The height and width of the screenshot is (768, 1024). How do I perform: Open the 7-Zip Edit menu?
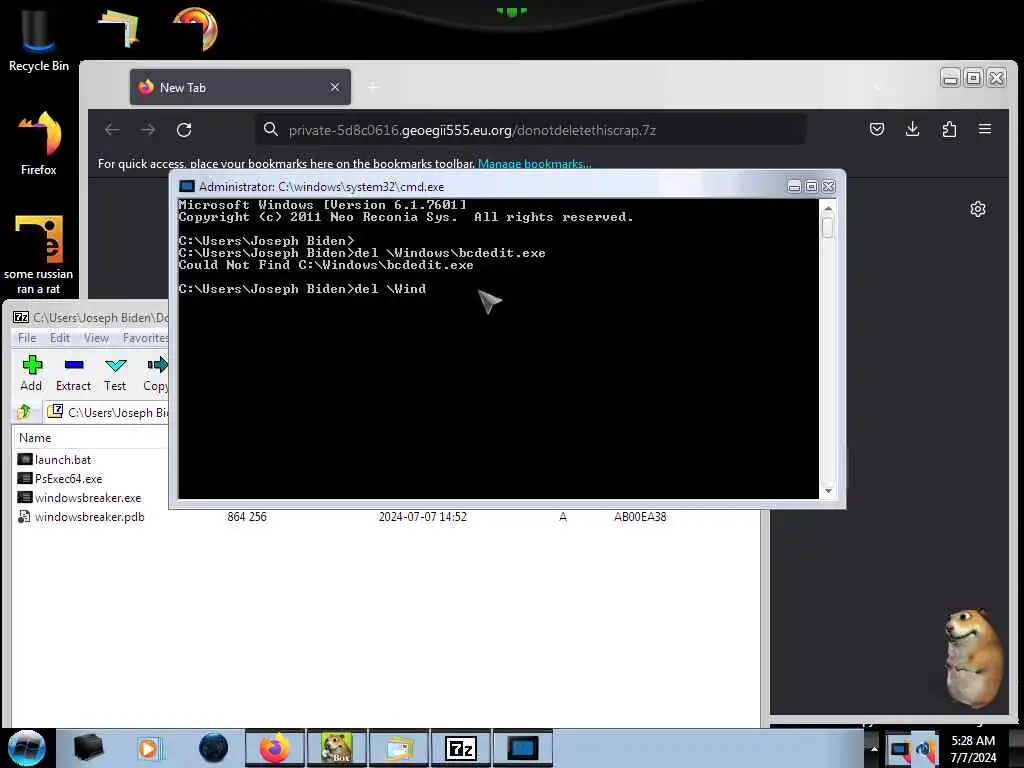[59, 338]
